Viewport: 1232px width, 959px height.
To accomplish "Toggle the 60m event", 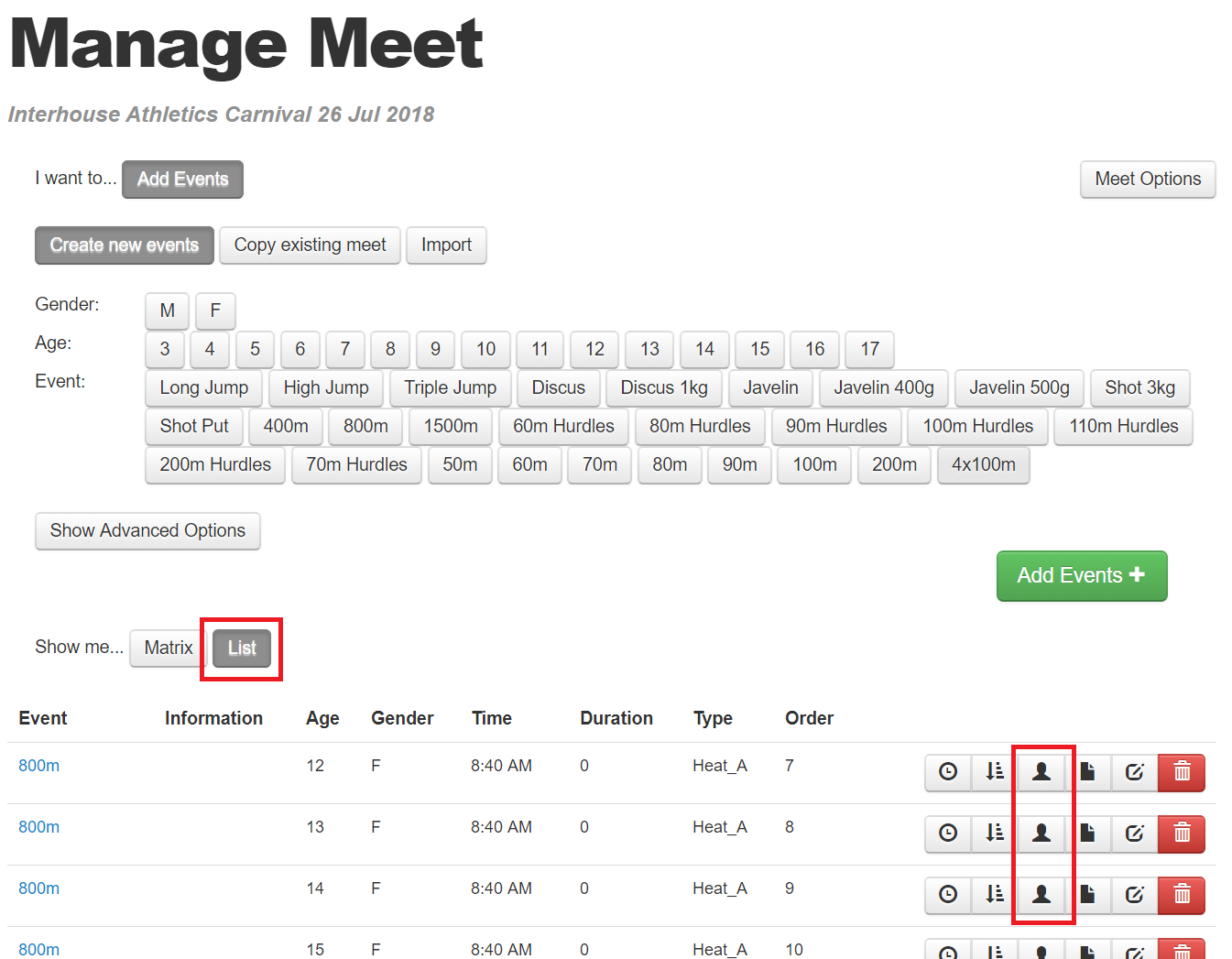I will point(529,464).
